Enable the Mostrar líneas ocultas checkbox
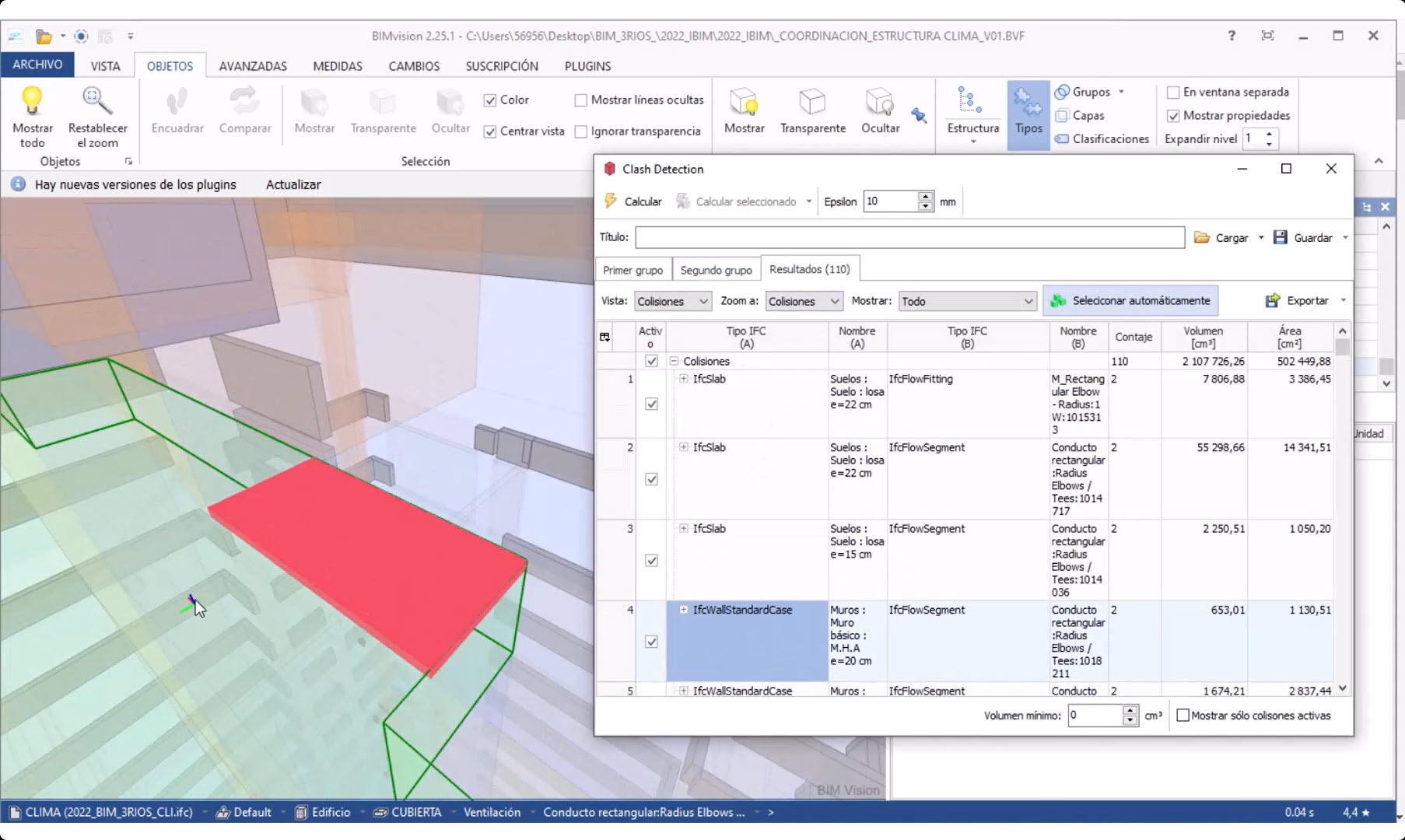Image resolution: width=1405 pixels, height=840 pixels. [581, 100]
